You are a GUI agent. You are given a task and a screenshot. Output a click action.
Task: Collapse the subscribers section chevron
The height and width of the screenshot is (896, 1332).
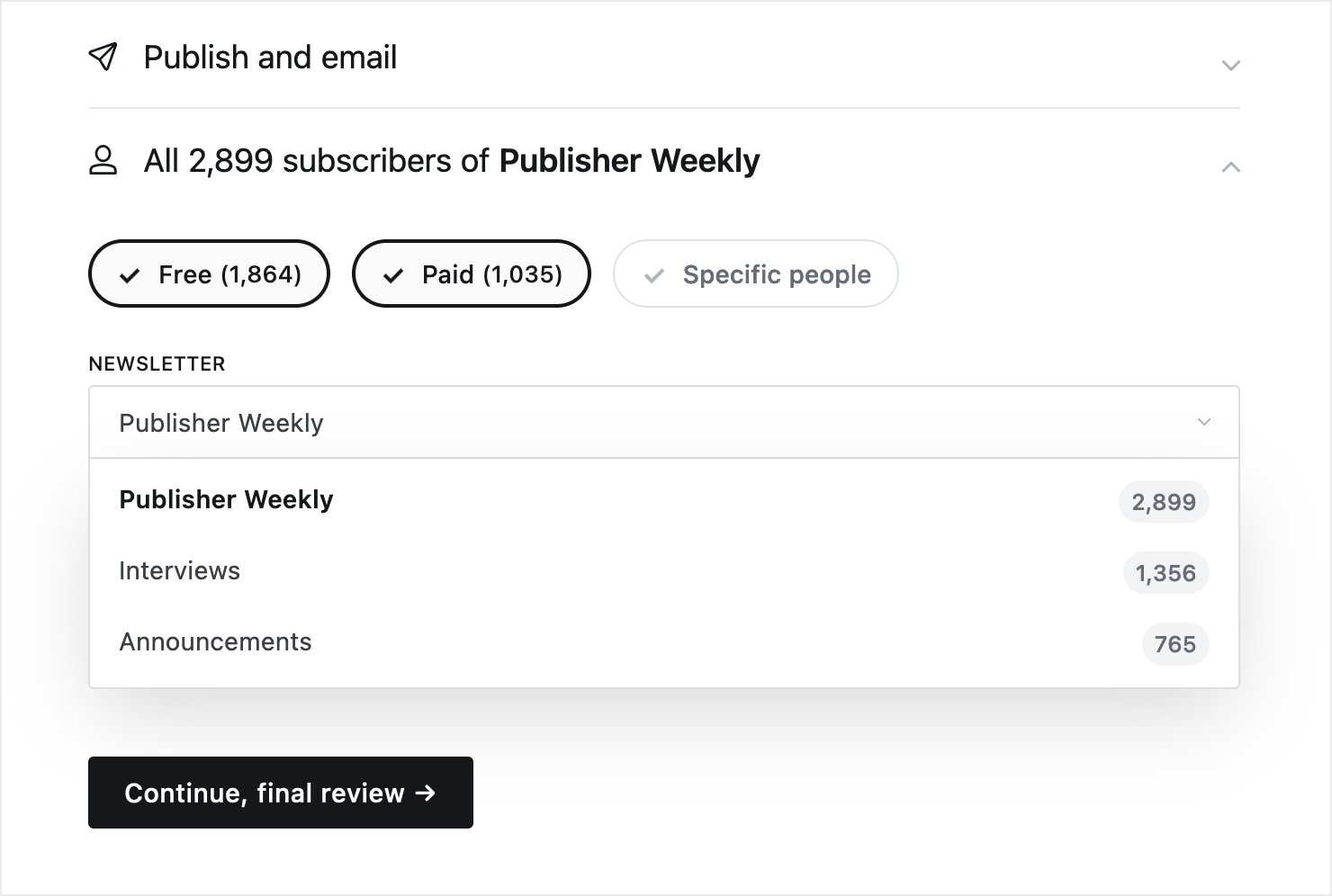[x=1230, y=167]
